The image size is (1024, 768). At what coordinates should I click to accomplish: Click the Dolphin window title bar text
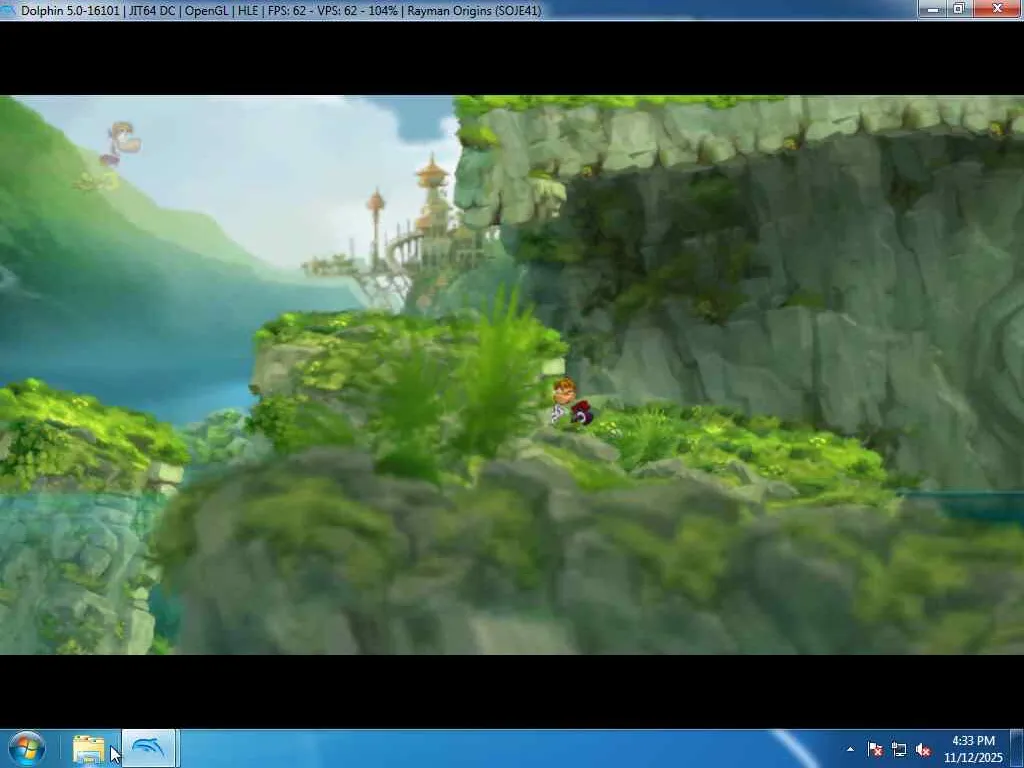point(281,10)
